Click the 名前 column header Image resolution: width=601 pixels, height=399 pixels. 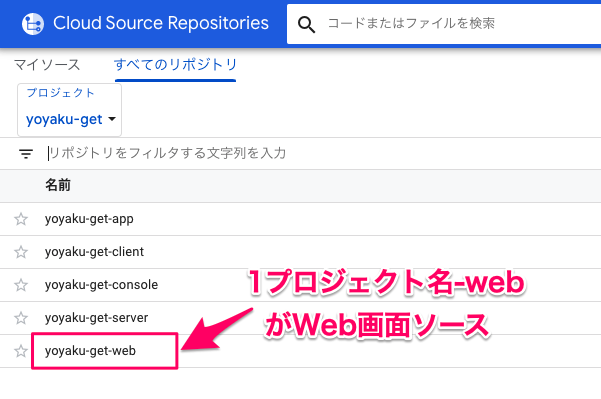click(x=58, y=185)
